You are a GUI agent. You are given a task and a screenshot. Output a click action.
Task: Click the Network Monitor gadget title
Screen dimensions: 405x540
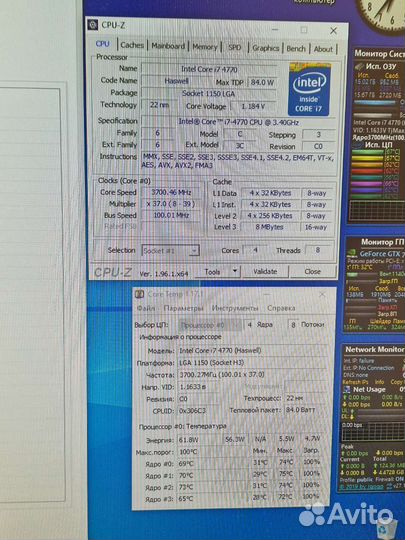tap(375, 349)
